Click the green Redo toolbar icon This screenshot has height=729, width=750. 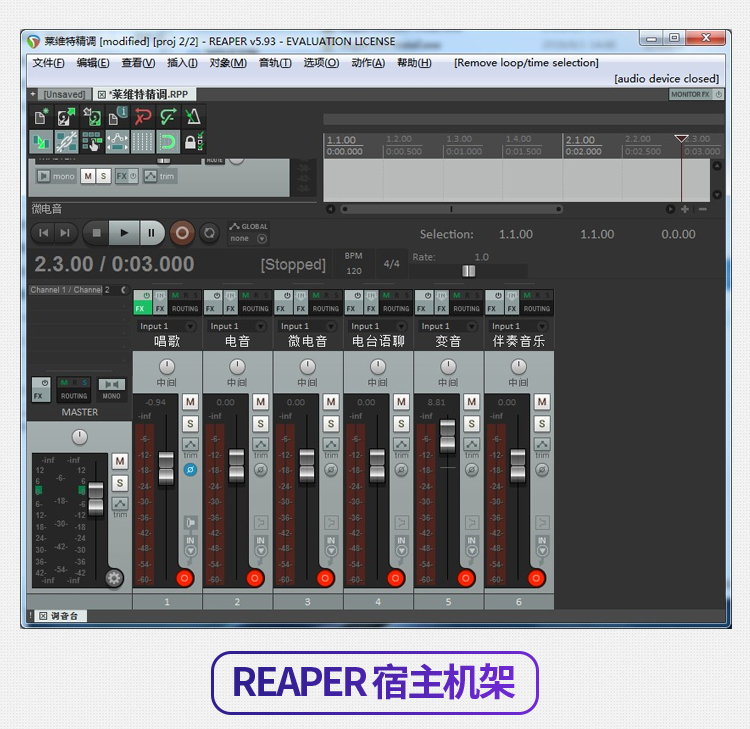pyautogui.click(x=168, y=117)
